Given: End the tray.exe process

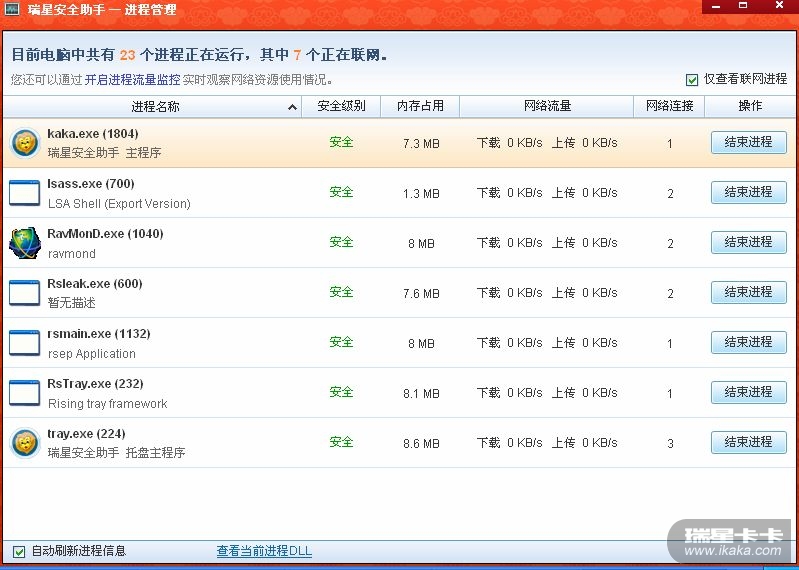Looking at the screenshot, I should [749, 442].
